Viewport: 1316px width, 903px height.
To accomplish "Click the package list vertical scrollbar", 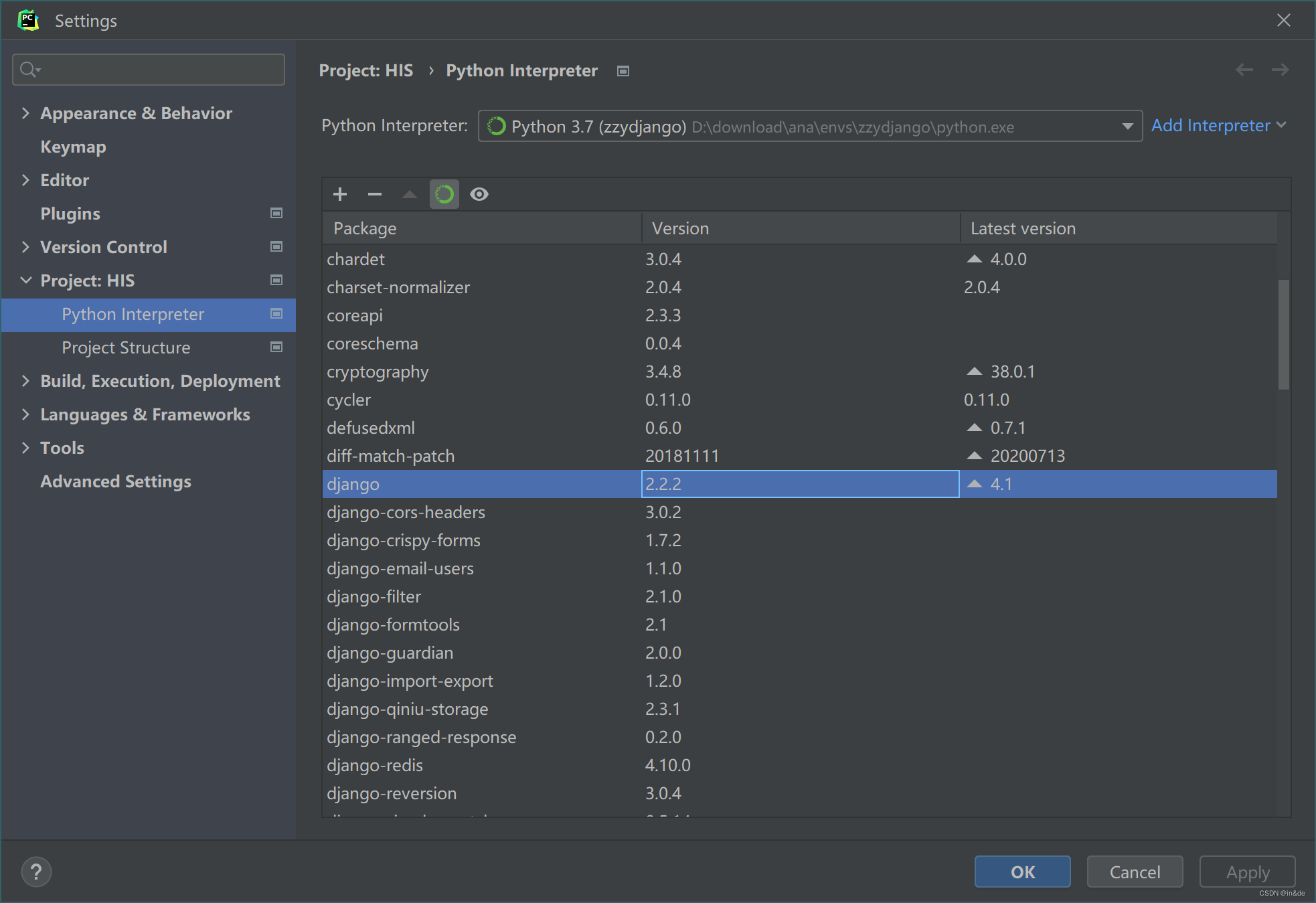I will pos(1283,335).
